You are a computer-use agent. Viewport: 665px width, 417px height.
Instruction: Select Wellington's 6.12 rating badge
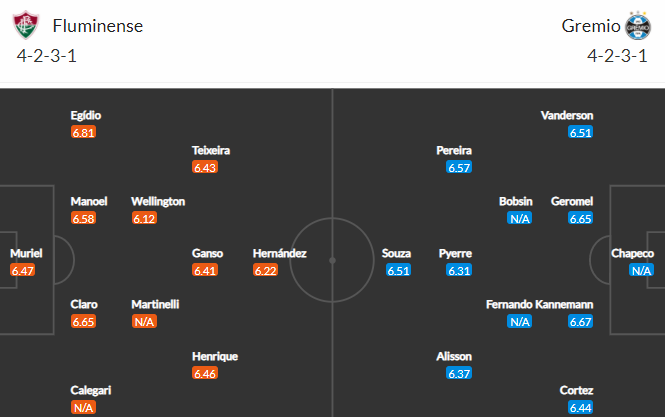(x=144, y=218)
